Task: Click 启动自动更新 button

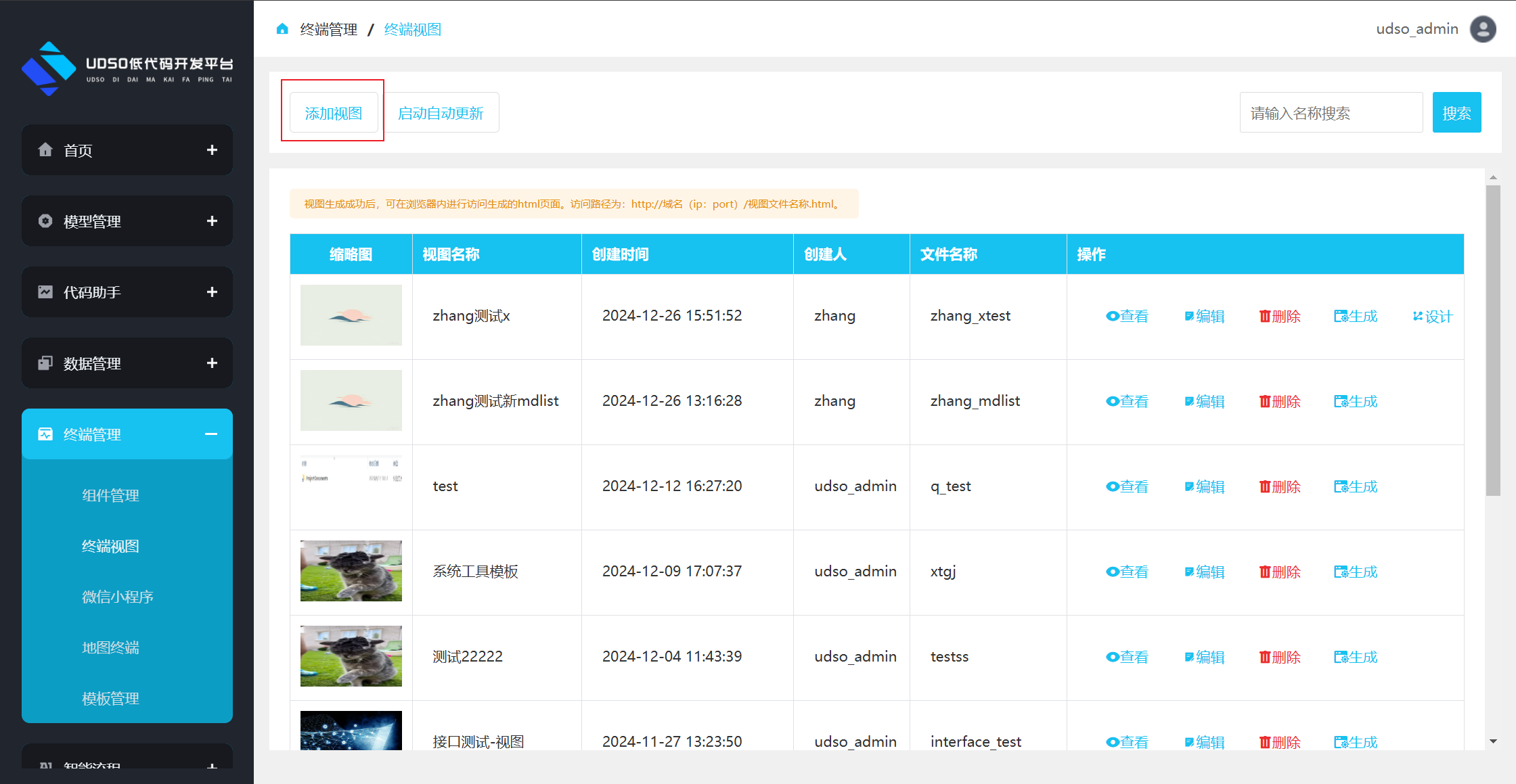Action: click(x=441, y=113)
